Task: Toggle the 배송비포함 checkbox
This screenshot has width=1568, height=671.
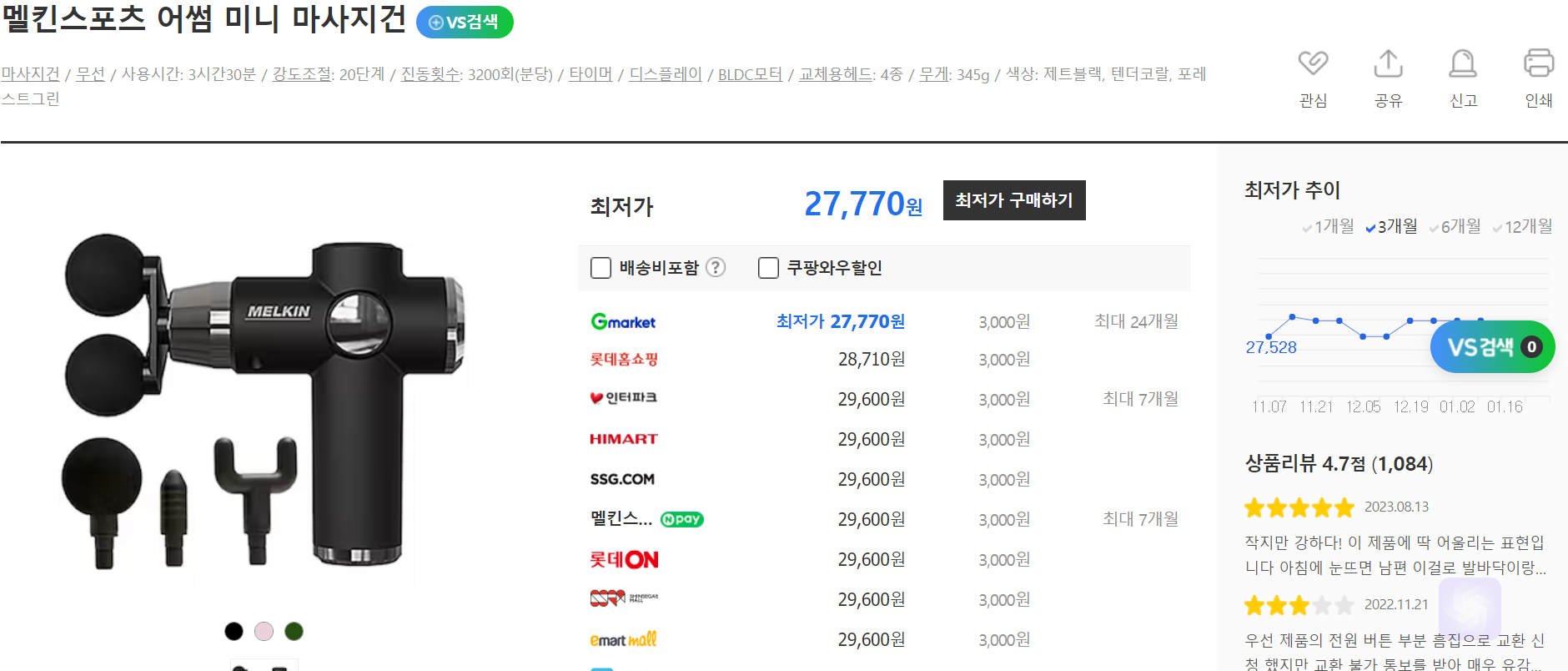Action: (x=601, y=268)
